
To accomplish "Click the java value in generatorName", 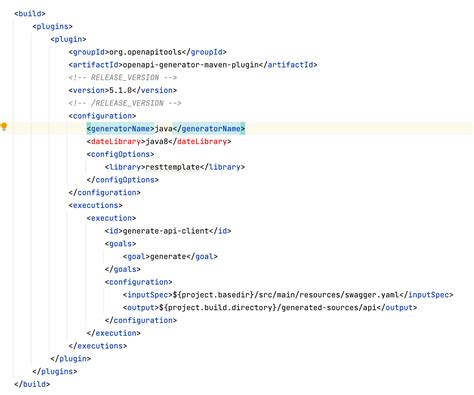I will click(163, 129).
